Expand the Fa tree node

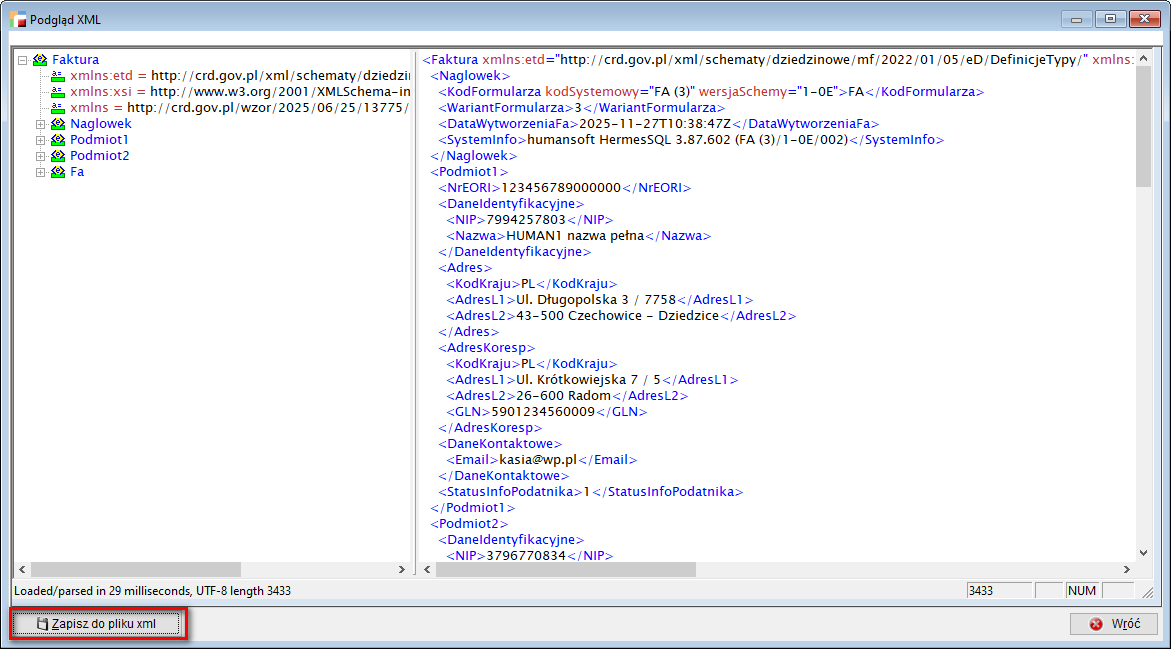pos(41,172)
